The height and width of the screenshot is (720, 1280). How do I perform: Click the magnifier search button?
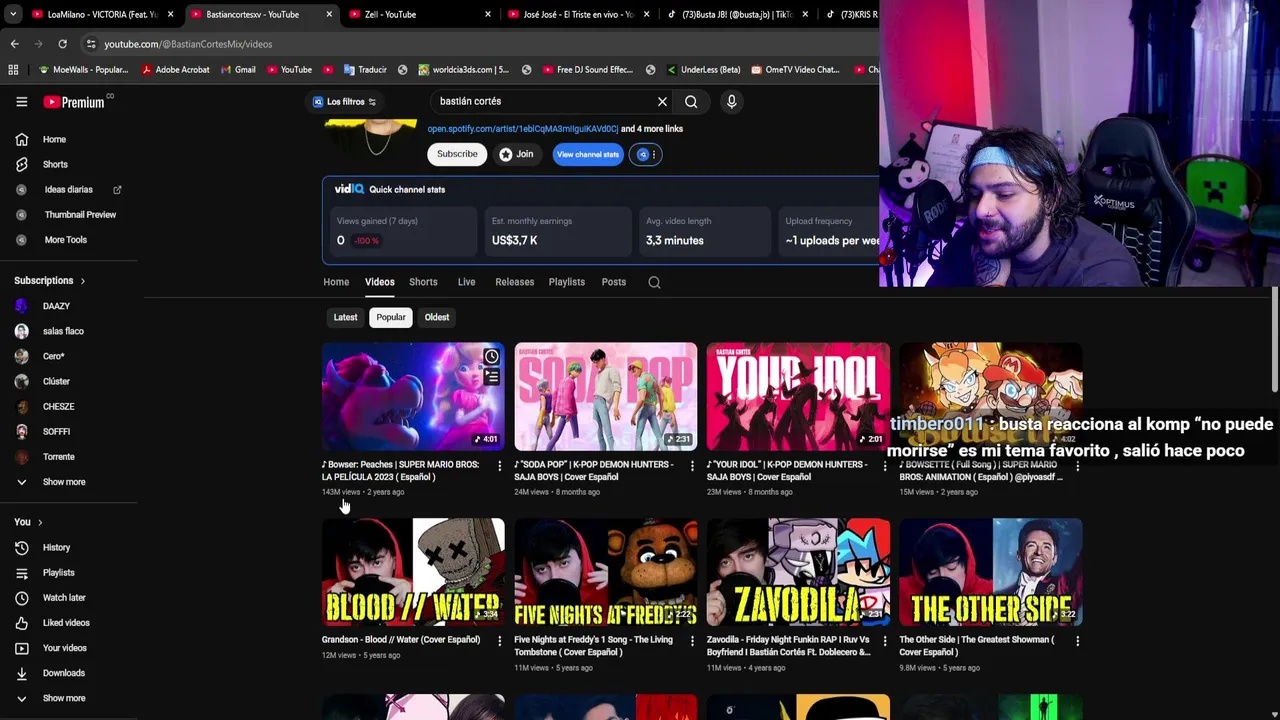[691, 101]
